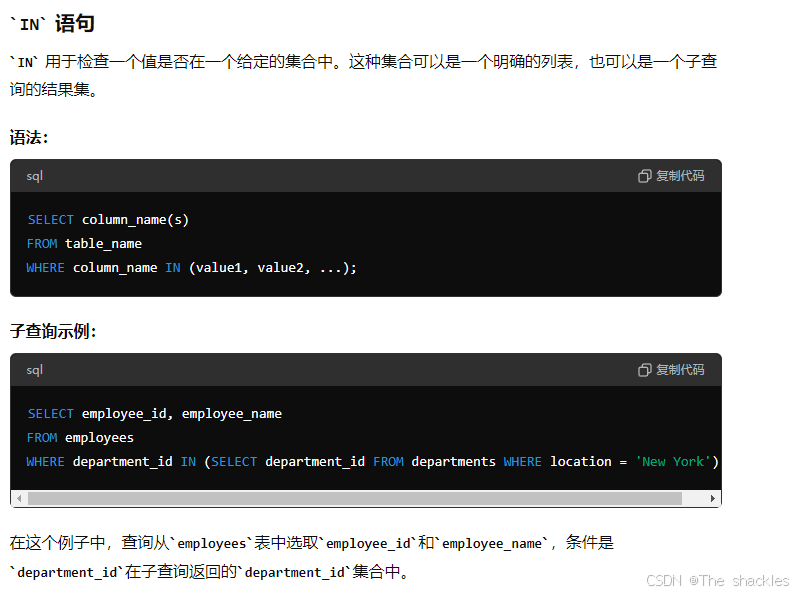Click the horizontal scrollbar thumb

(355, 498)
